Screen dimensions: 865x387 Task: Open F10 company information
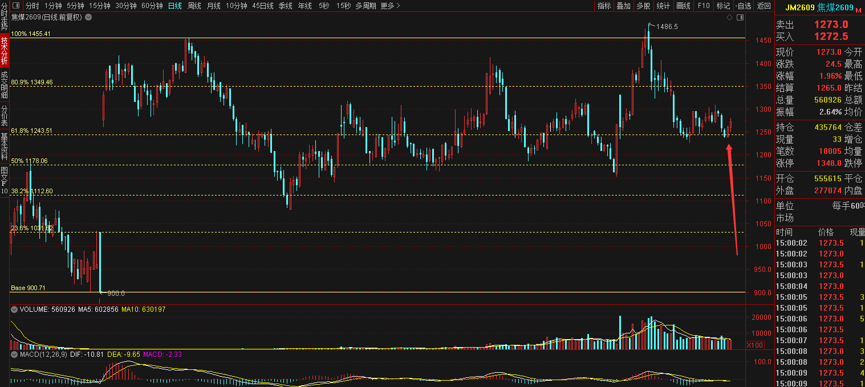(703, 6)
